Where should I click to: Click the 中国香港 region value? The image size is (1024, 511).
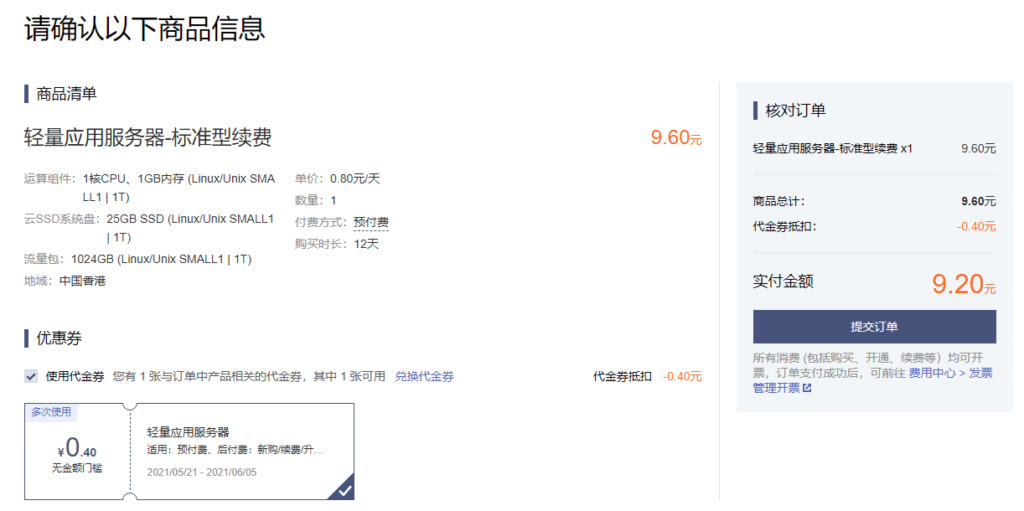(x=82, y=281)
